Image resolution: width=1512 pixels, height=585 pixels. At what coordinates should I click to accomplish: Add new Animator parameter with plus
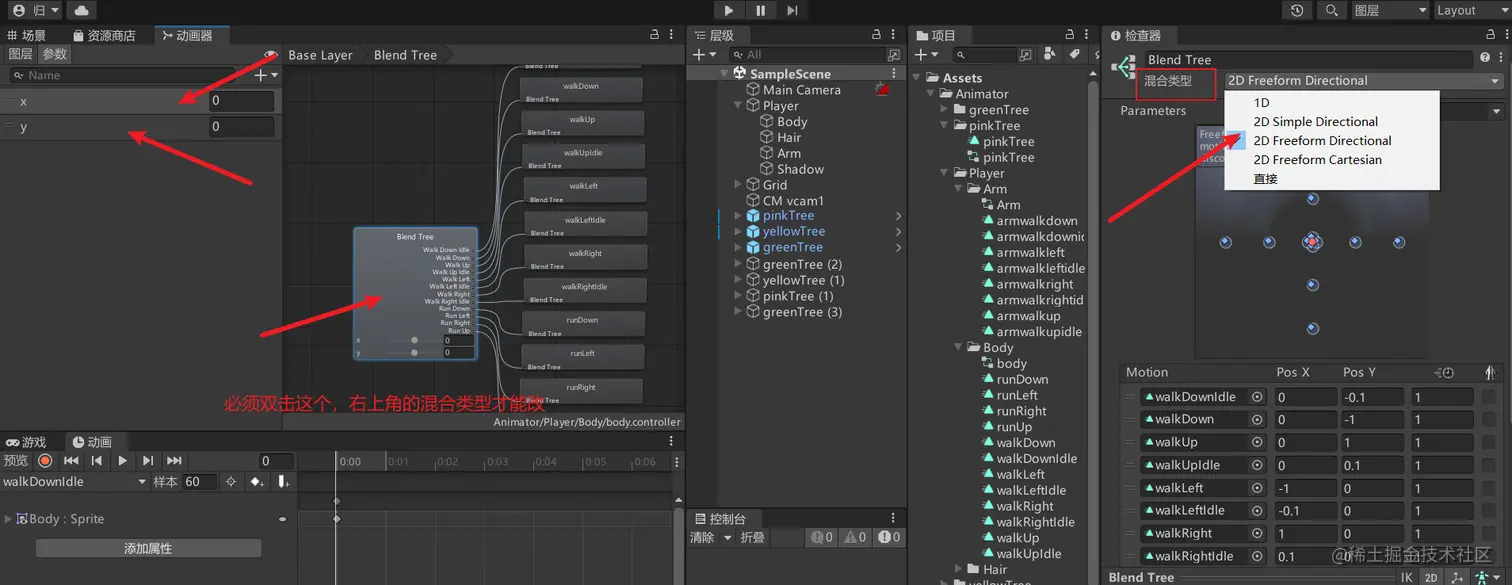(265, 75)
